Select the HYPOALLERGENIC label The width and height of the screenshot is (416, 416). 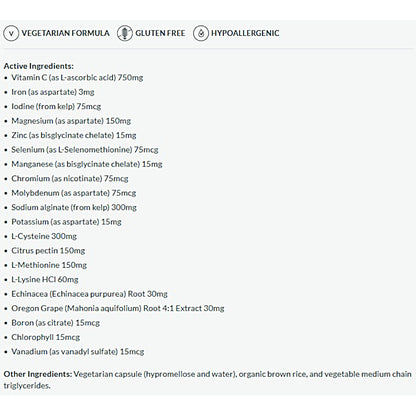click(x=245, y=33)
